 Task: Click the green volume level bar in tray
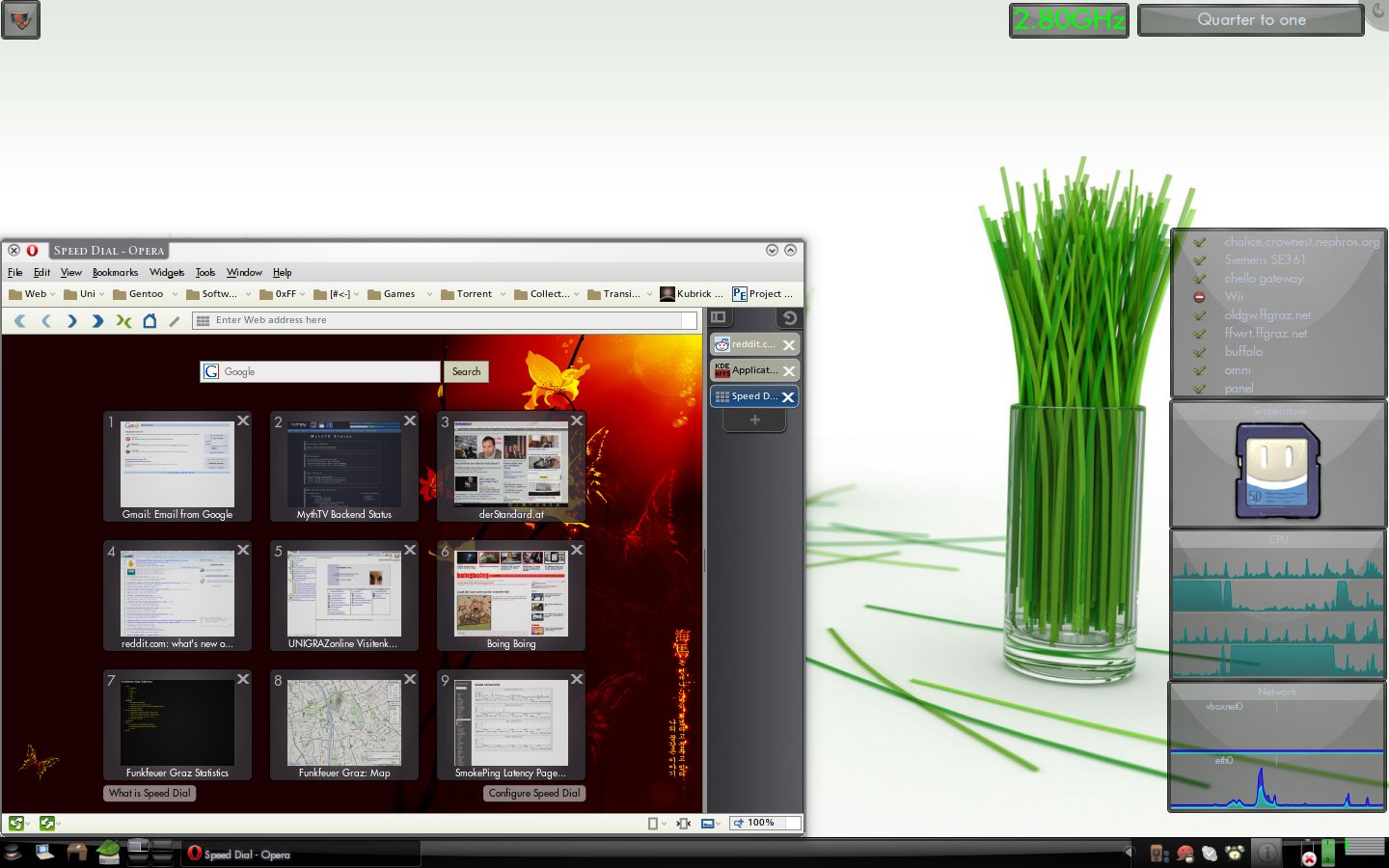click(1328, 852)
